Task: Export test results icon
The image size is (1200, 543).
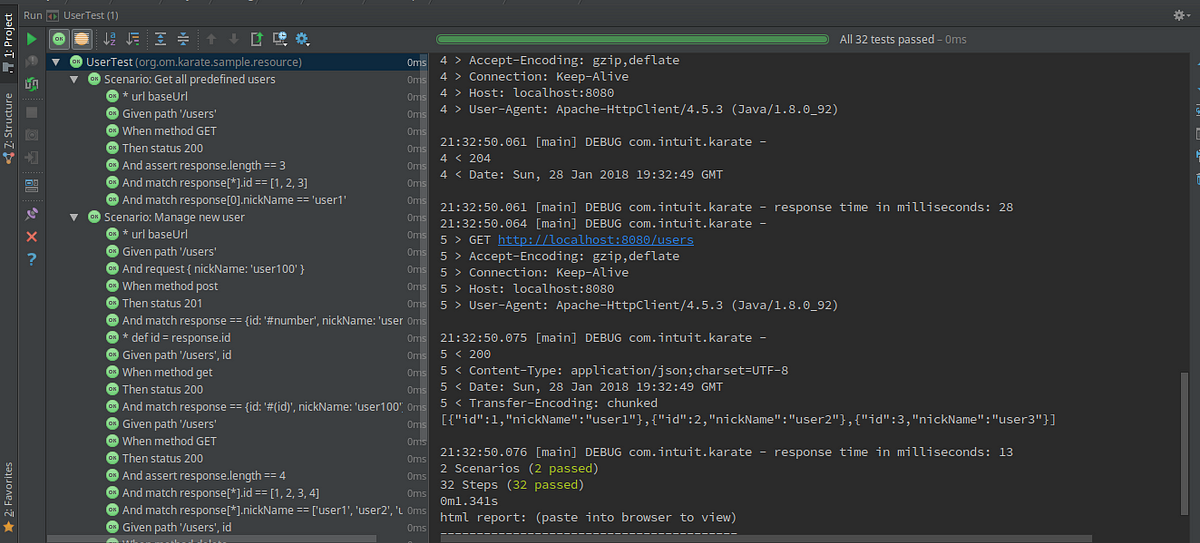Action: coord(257,39)
